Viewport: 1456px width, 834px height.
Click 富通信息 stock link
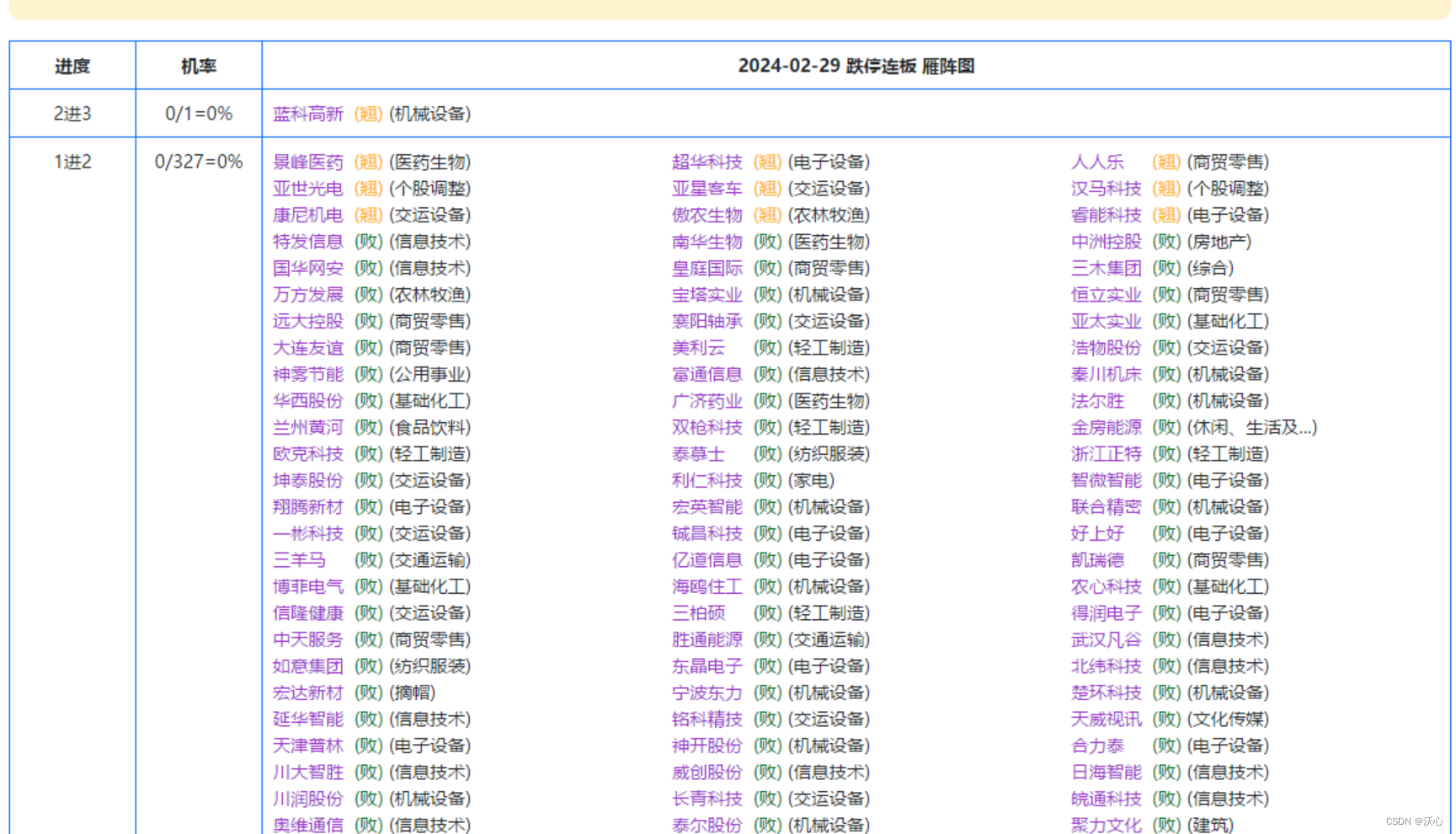(707, 374)
